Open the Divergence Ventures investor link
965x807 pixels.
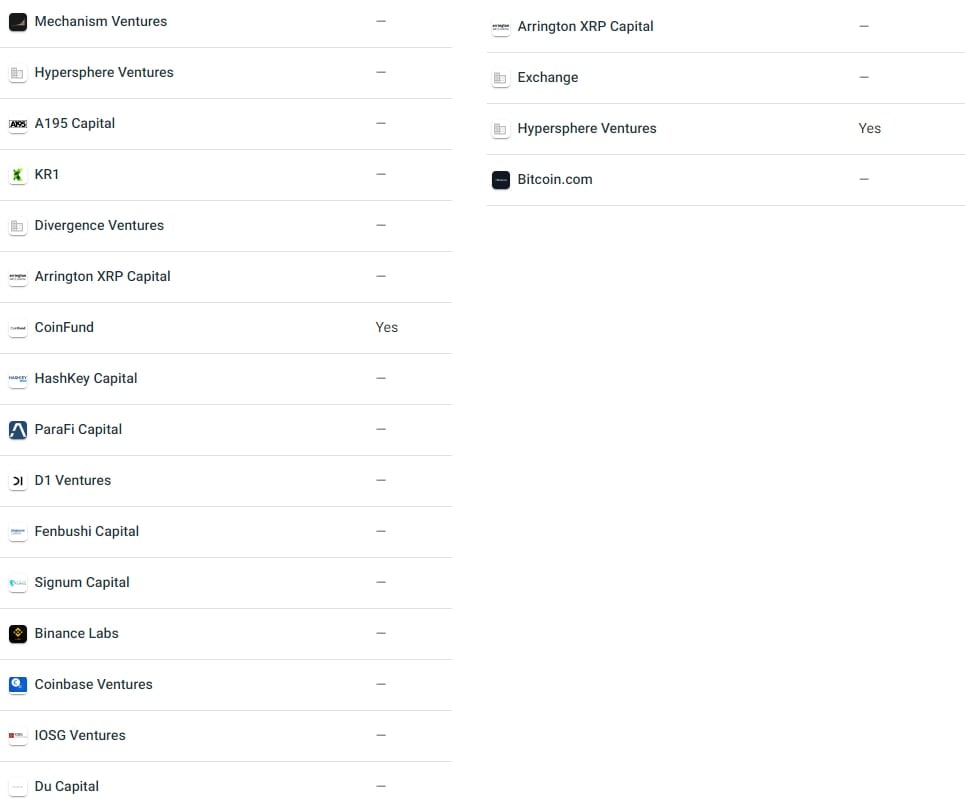pos(99,225)
